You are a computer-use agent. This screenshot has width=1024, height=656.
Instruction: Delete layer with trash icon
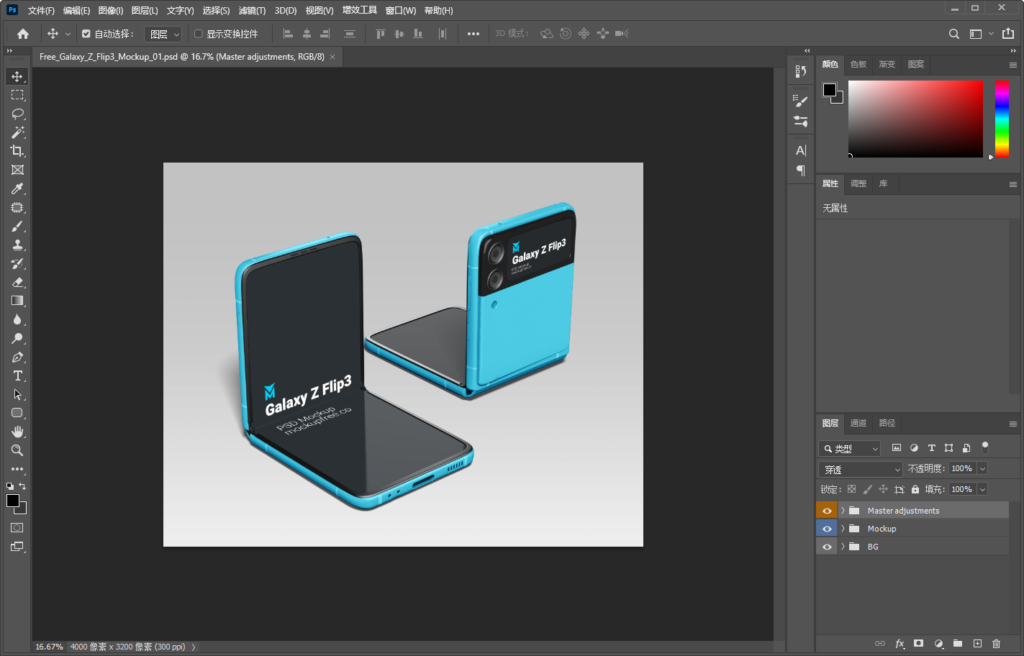point(996,644)
